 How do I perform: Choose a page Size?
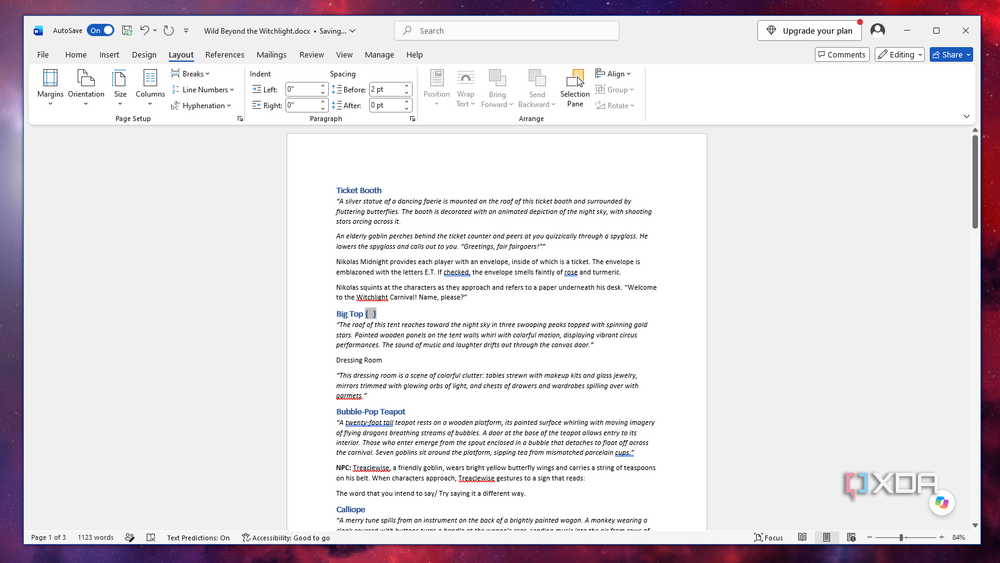[x=120, y=87]
